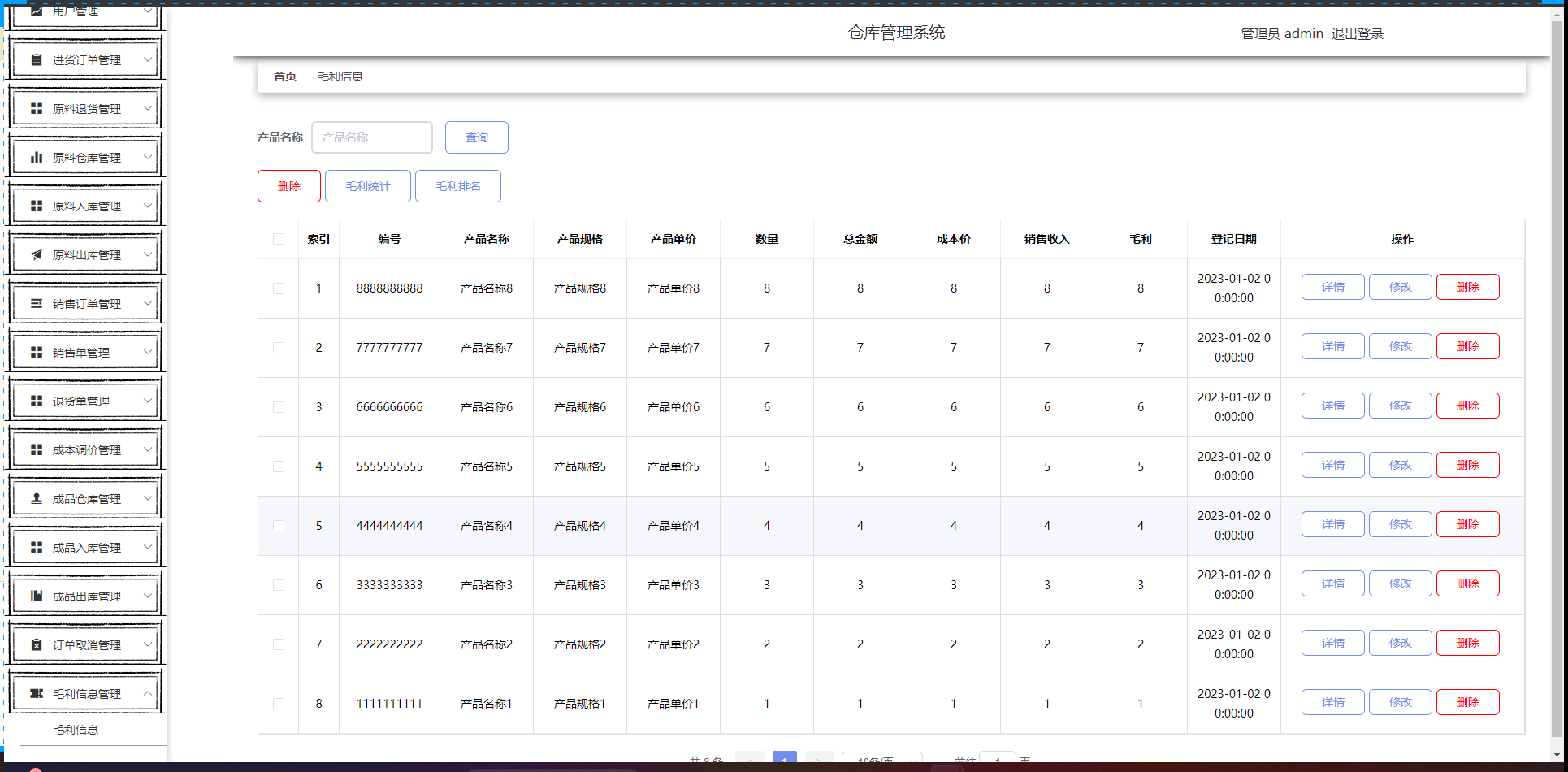Click the 销售收入 column header
The image size is (1568, 772).
tap(1047, 239)
